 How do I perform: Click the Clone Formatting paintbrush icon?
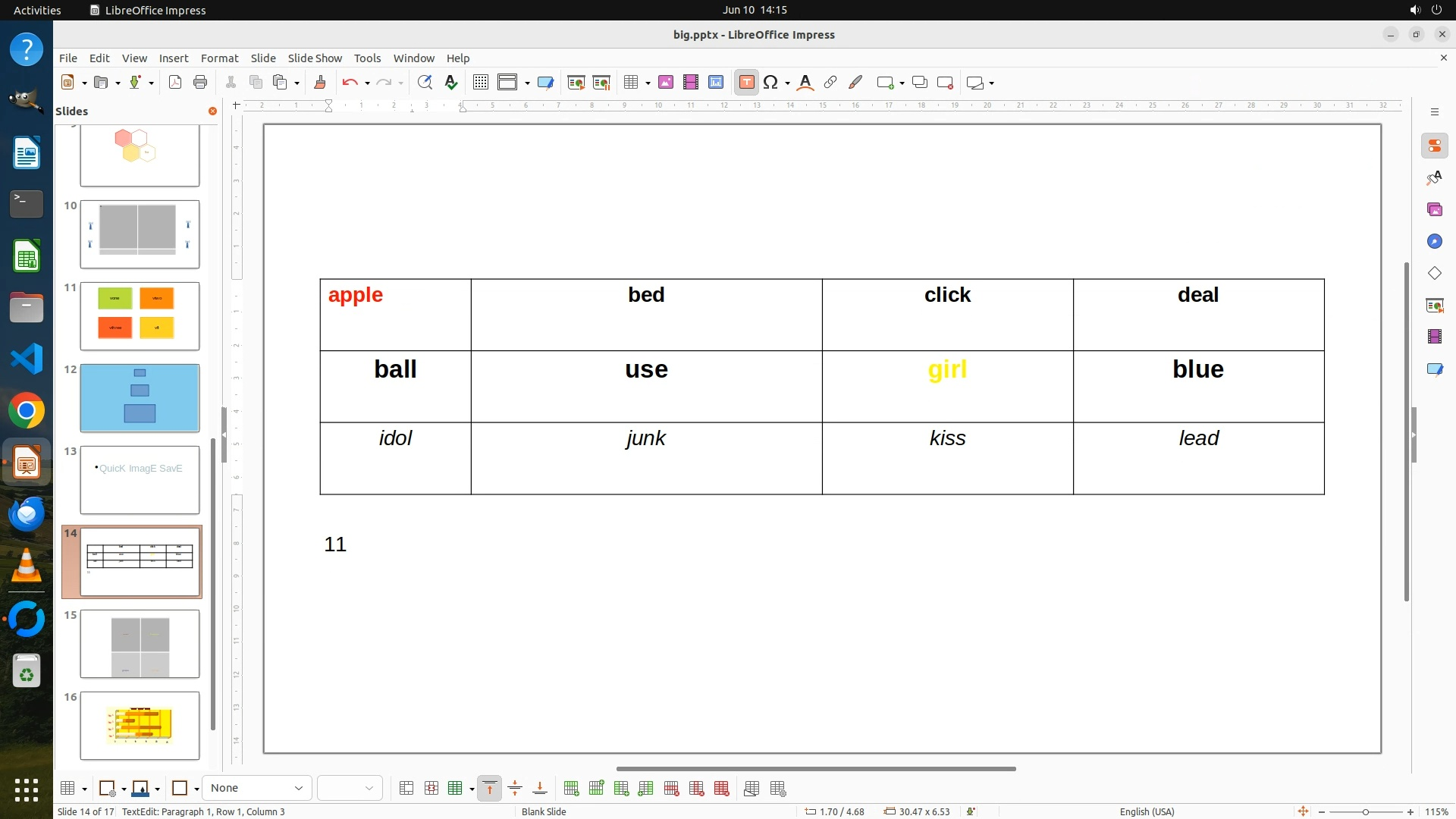319,83
